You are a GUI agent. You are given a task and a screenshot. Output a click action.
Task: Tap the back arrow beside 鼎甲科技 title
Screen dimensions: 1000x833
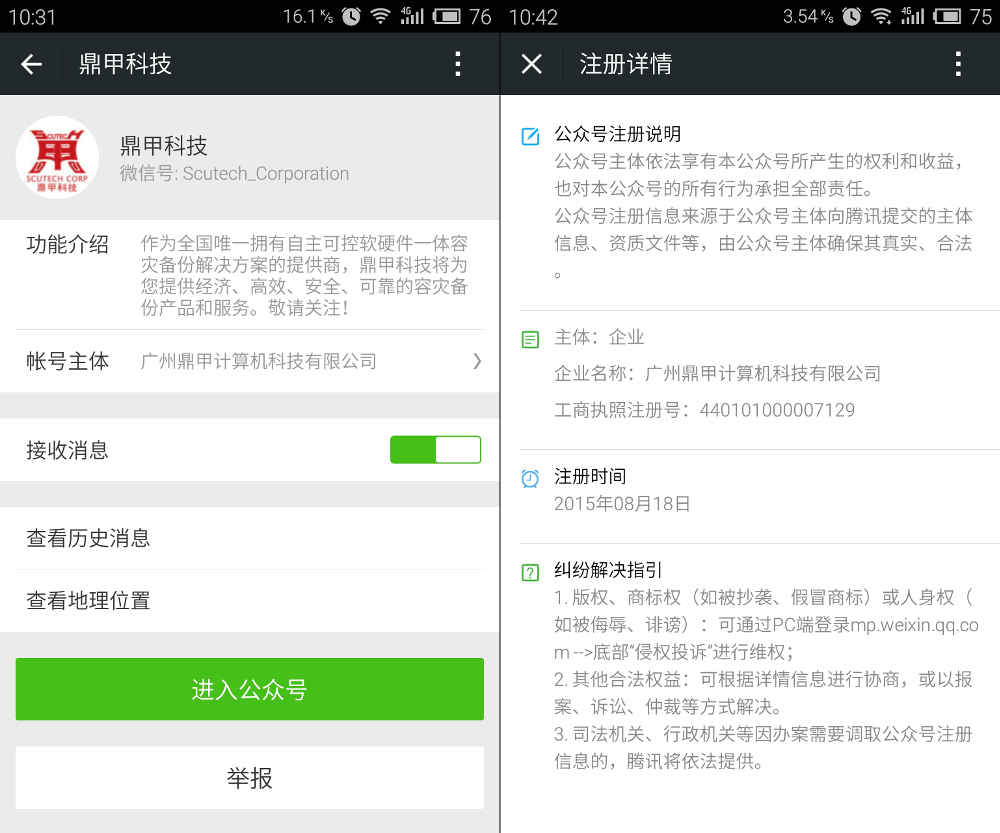(31, 64)
